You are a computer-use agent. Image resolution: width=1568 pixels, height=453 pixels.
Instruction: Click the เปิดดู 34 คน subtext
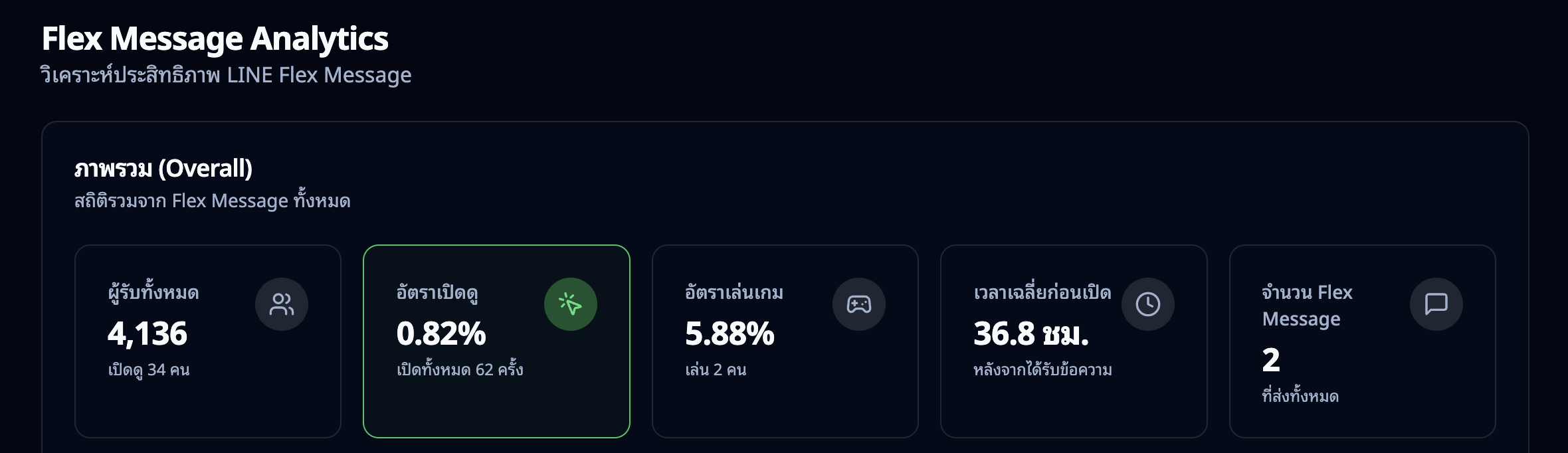(x=149, y=370)
